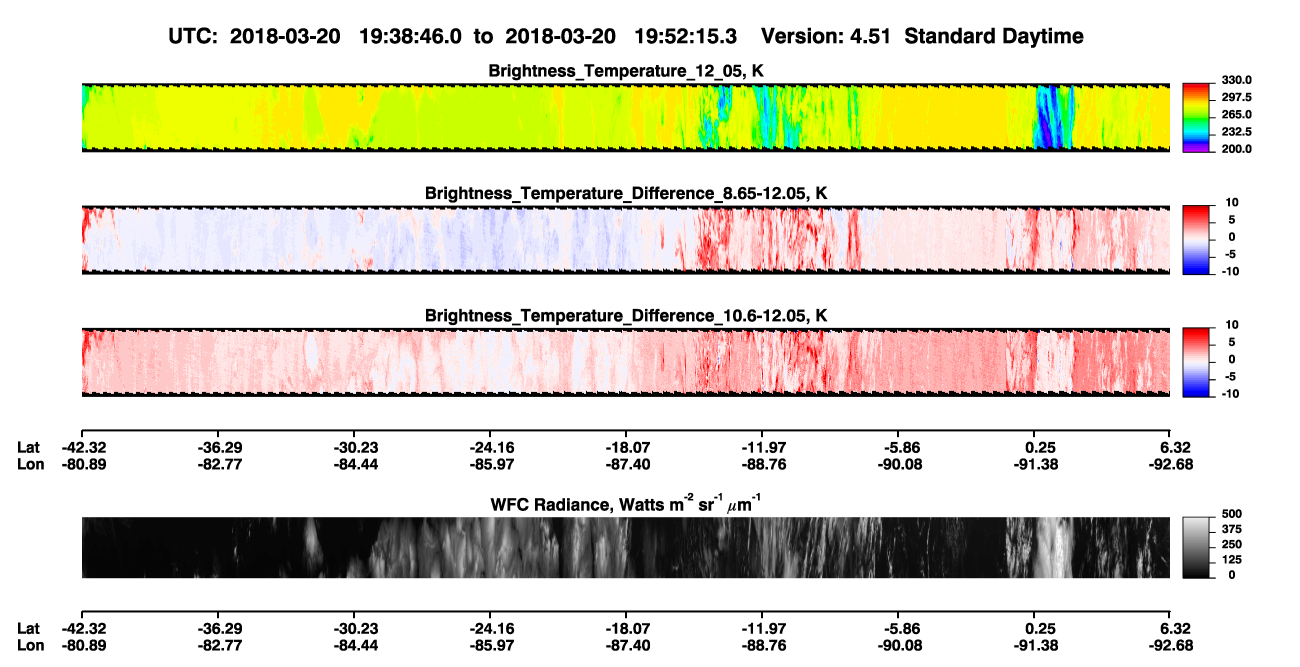Click the UTC time range title text
Viewport: 1300px width, 667px height.
[626, 36]
